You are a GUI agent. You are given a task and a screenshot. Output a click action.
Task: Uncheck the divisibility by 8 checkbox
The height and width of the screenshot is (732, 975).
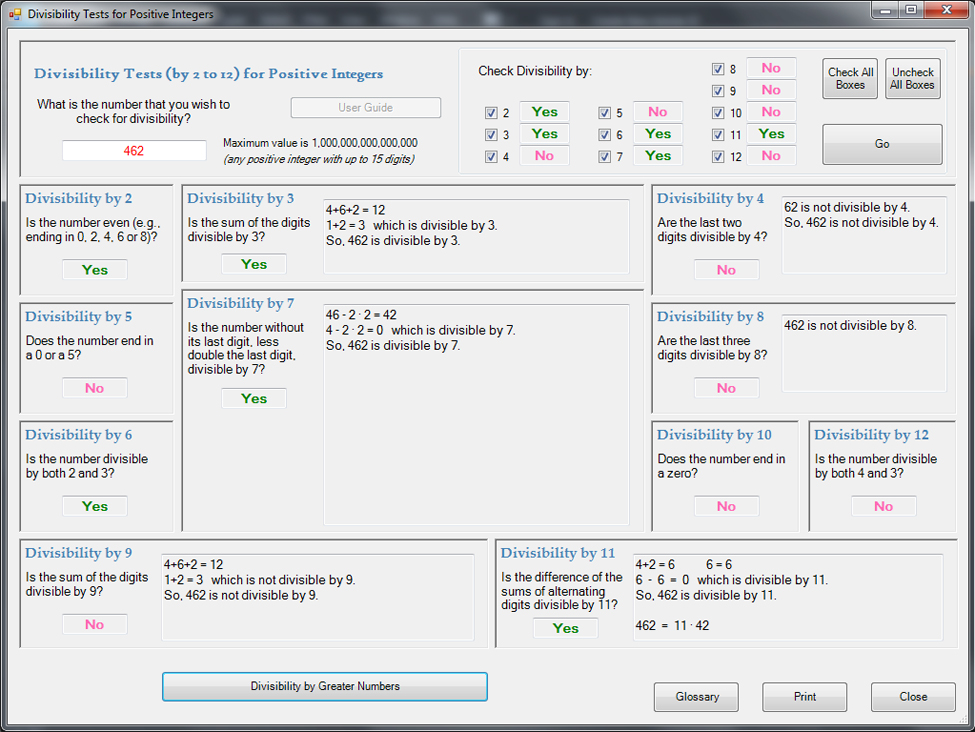click(718, 69)
